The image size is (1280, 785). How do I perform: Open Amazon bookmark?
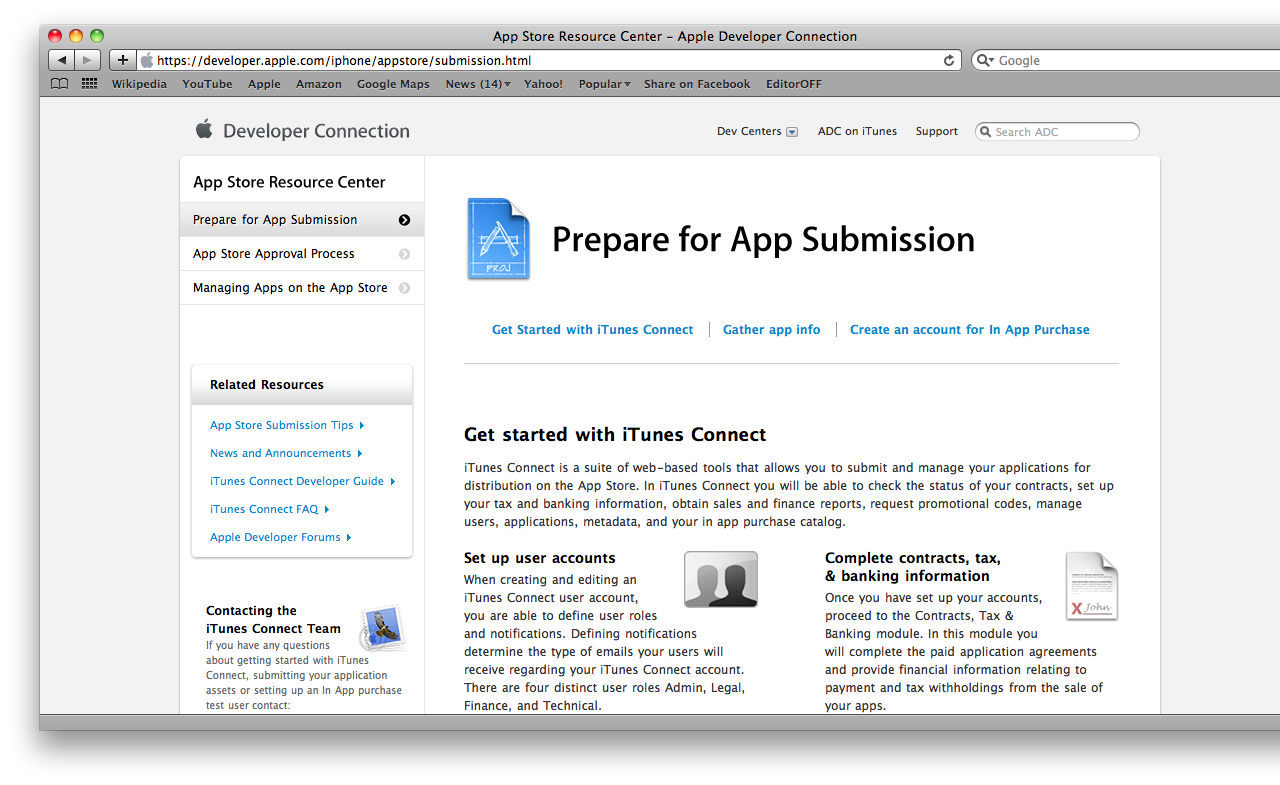point(319,84)
